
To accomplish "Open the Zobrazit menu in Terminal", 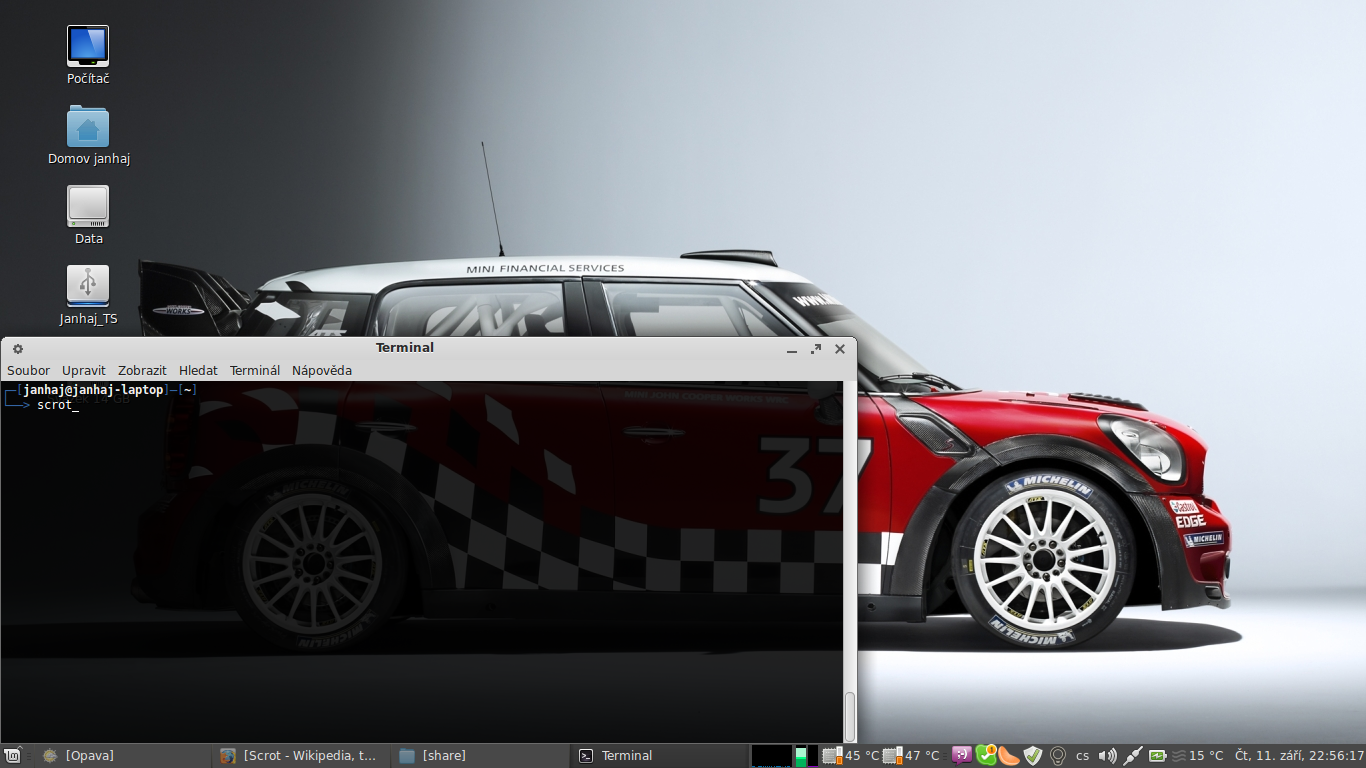I will click(142, 370).
